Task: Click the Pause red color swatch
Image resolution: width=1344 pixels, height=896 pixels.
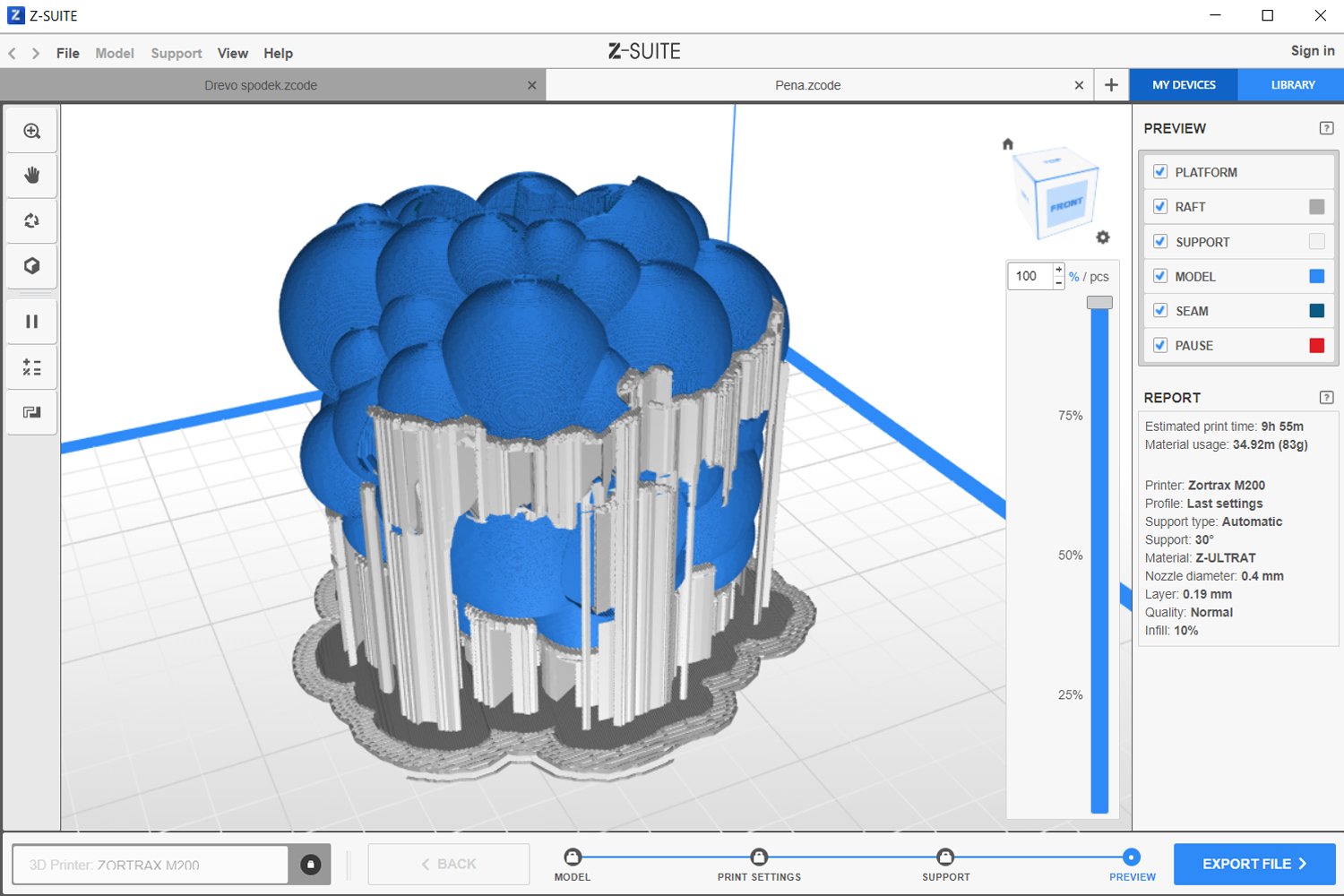Action: [1316, 345]
